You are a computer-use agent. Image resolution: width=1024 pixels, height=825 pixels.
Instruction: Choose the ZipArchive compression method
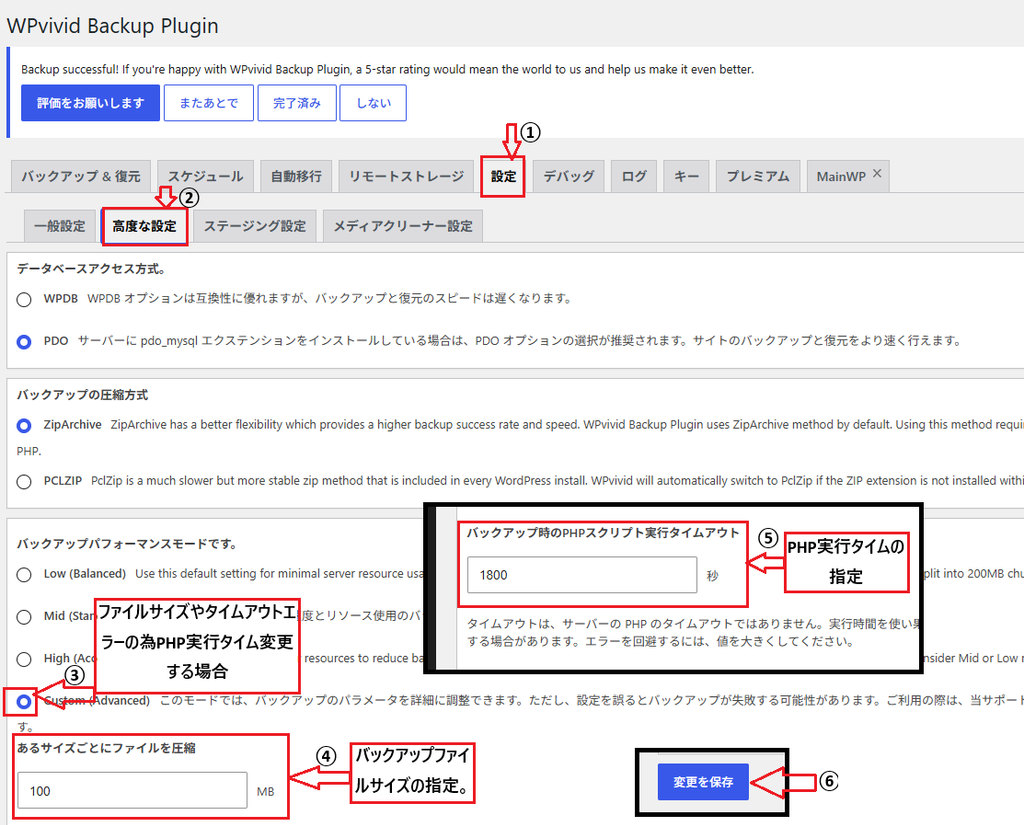[x=24, y=426]
